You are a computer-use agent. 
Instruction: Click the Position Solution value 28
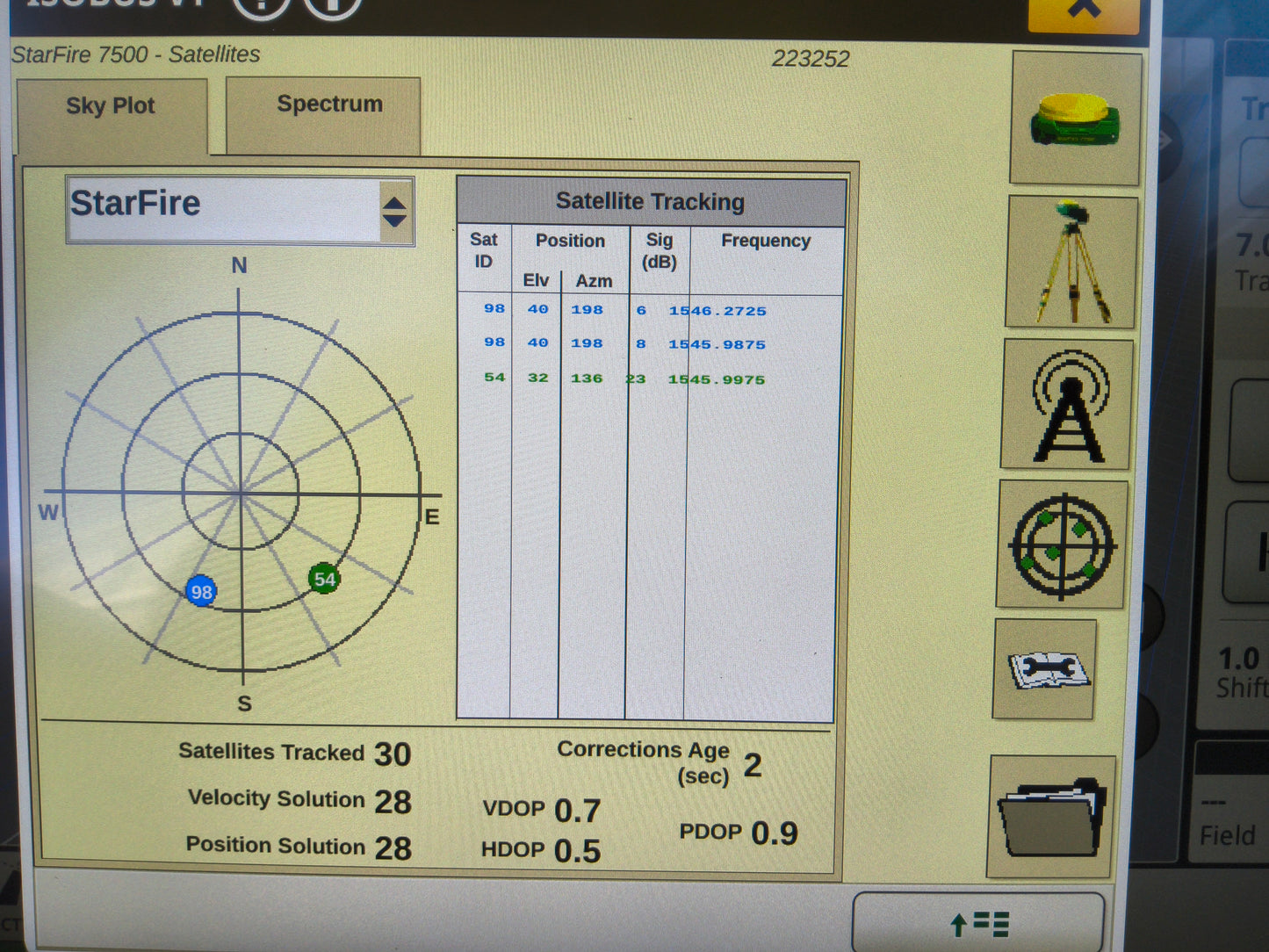(x=393, y=848)
